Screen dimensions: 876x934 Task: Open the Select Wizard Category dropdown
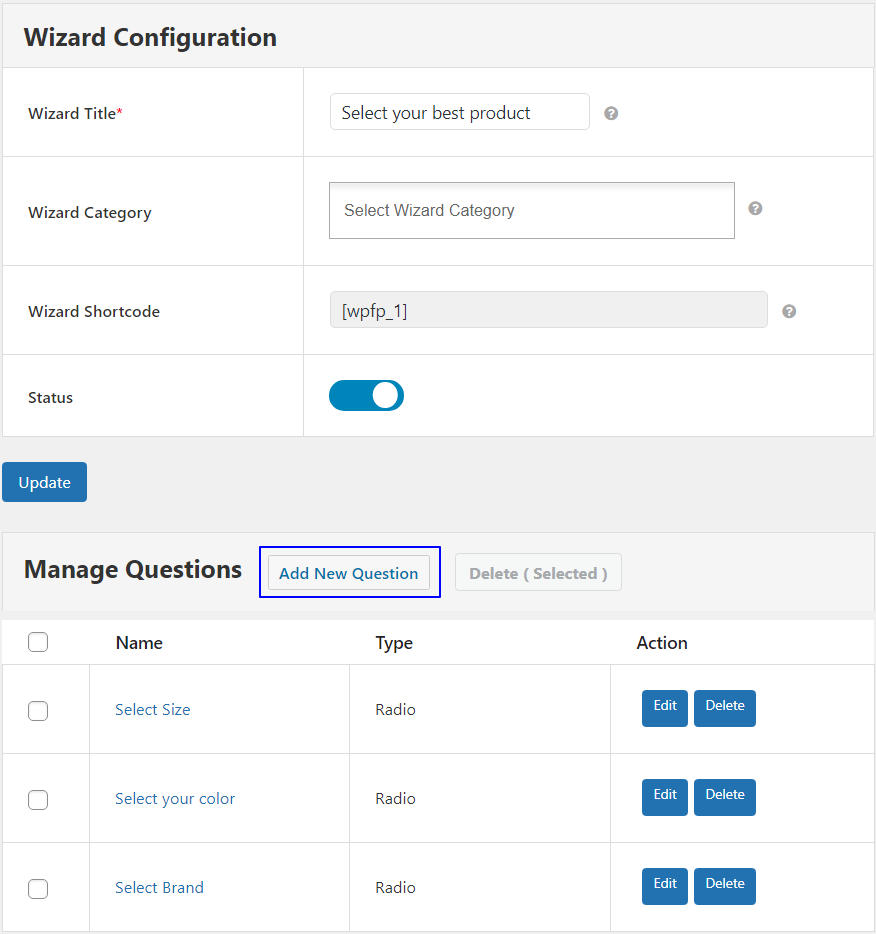(x=532, y=210)
